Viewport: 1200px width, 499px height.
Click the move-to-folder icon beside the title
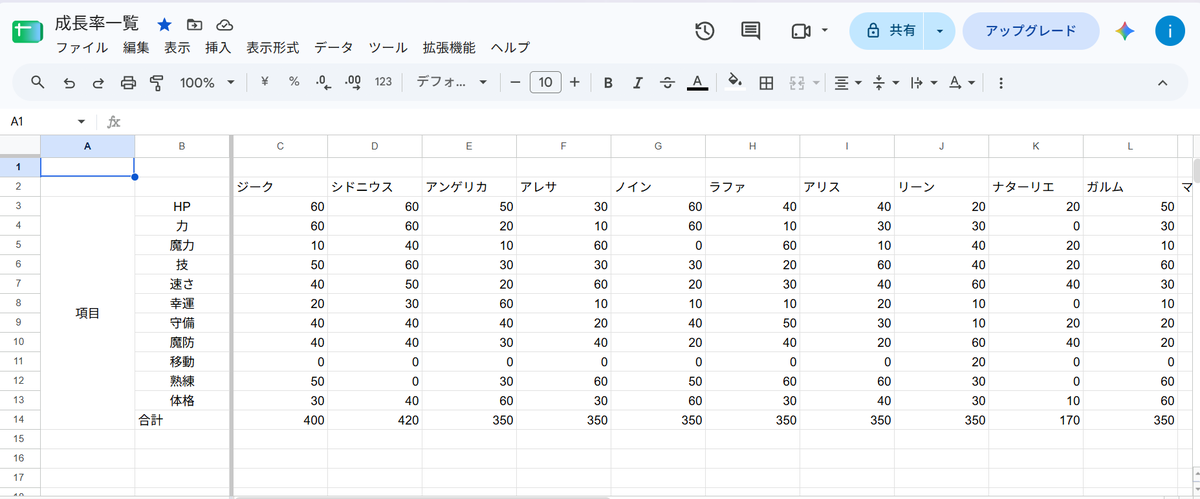click(194, 24)
